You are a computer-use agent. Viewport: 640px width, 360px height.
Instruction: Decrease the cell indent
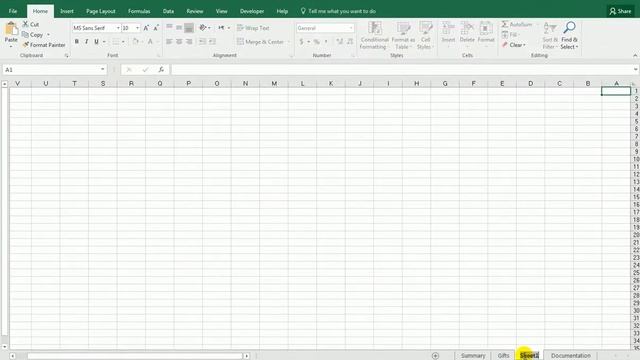(202, 41)
